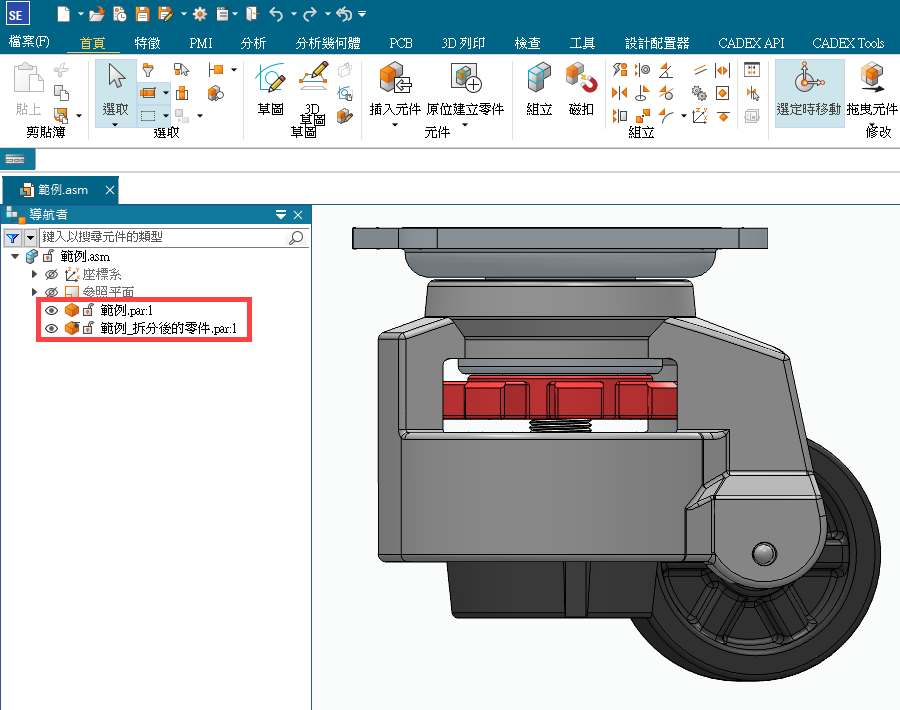The image size is (900, 710).
Task: Open the 檔案(F) menu
Action: tap(29, 43)
